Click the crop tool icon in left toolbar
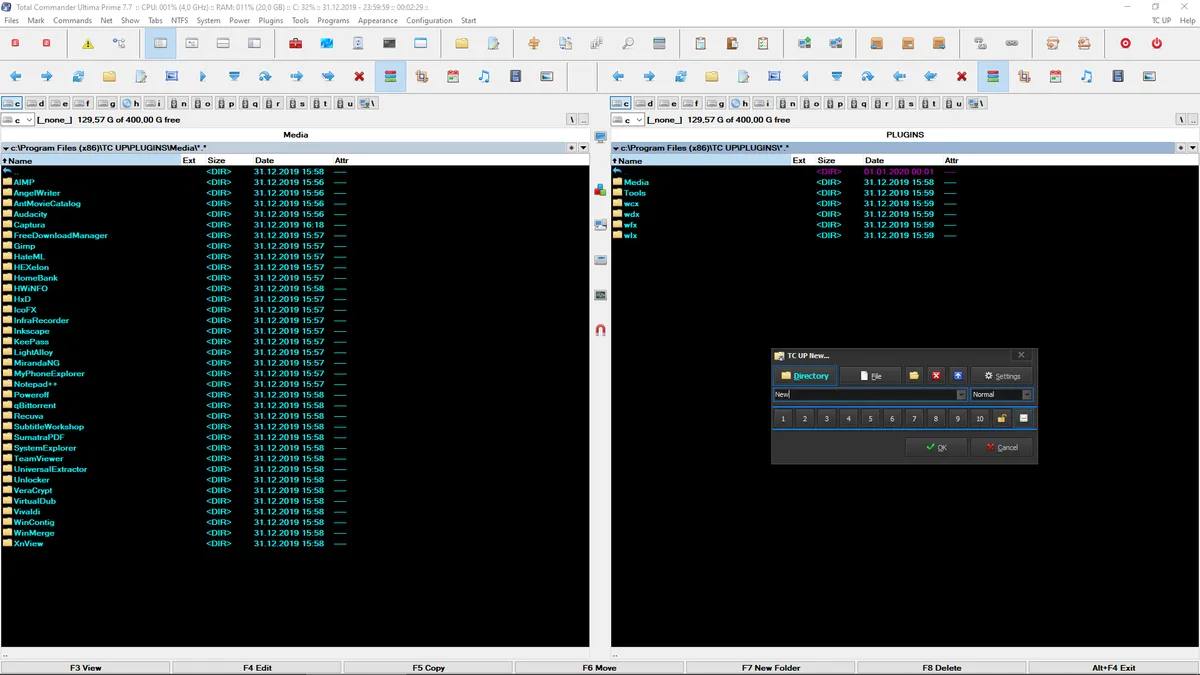The width and height of the screenshot is (1200, 675). coord(421,76)
